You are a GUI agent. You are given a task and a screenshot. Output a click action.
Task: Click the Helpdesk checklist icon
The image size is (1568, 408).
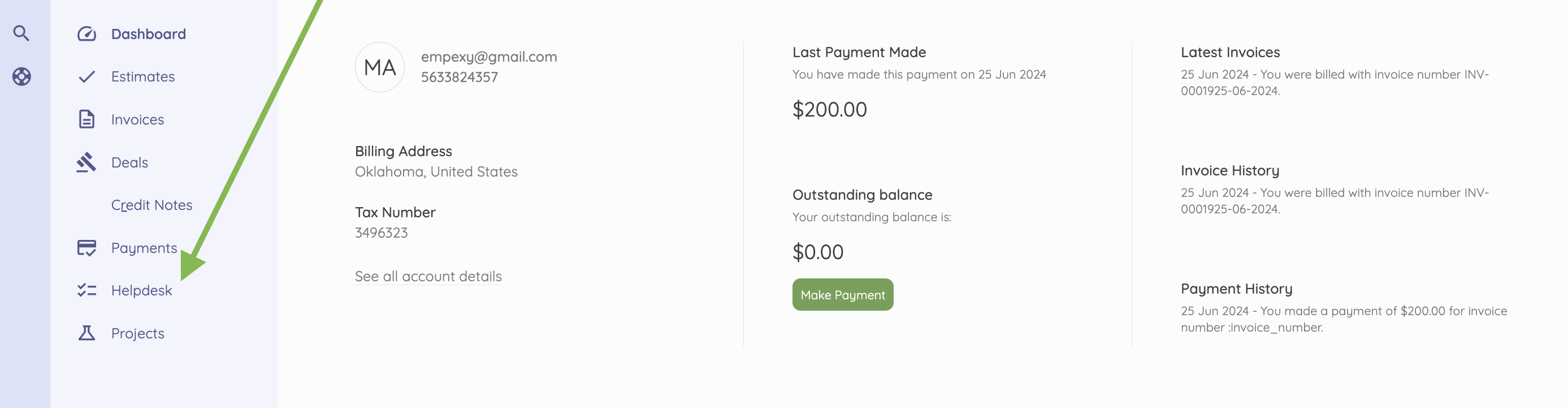pos(86,290)
